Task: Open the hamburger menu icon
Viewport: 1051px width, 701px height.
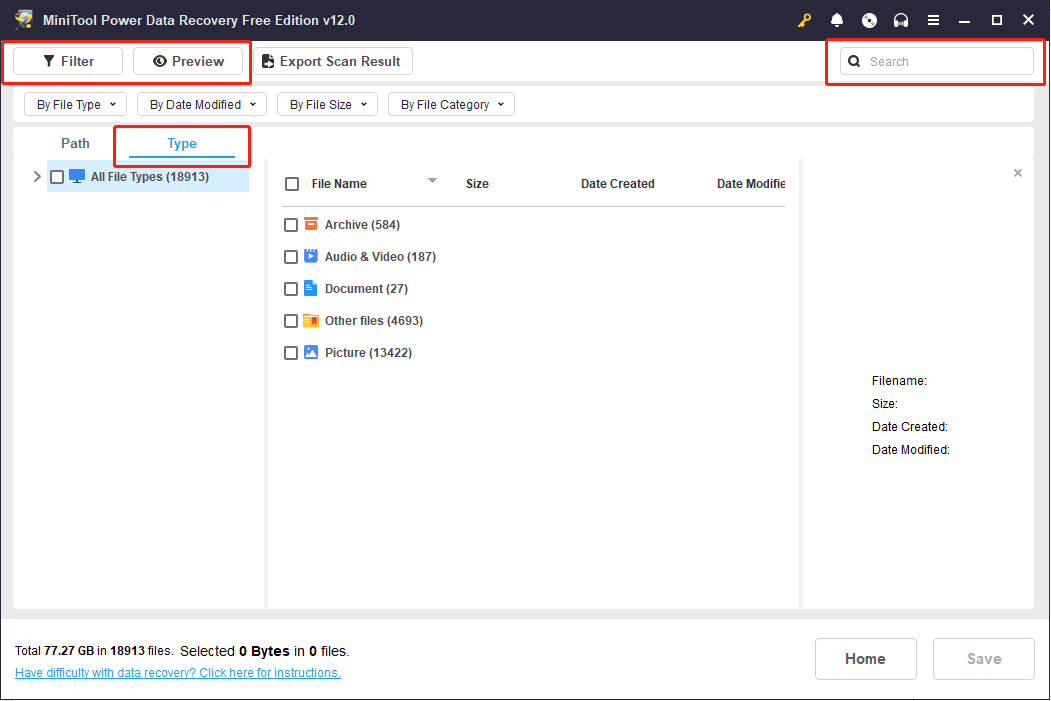Action: point(933,20)
